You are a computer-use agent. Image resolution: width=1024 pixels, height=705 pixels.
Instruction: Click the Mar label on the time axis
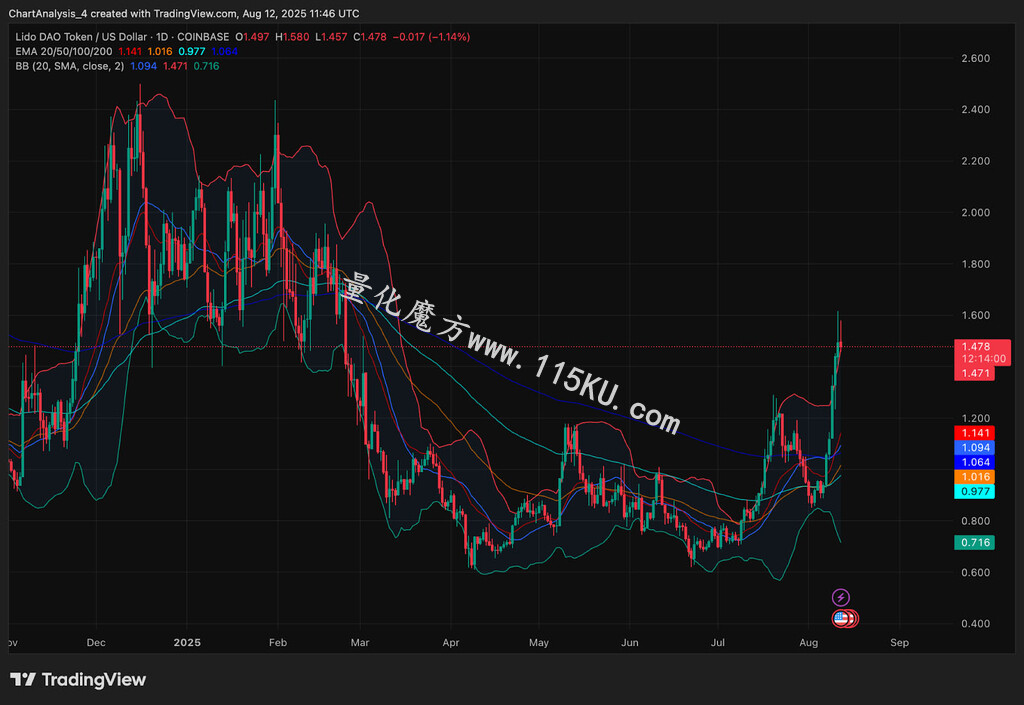point(360,642)
